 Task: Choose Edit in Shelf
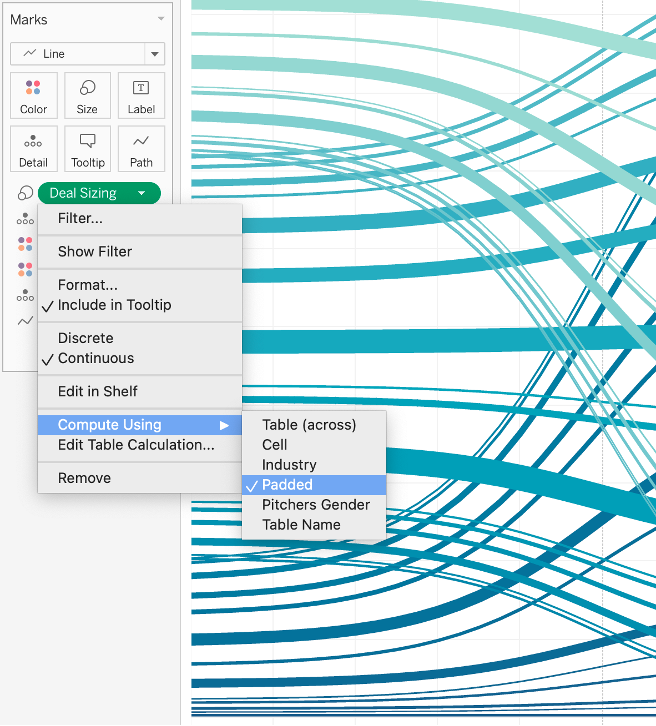(140, 391)
